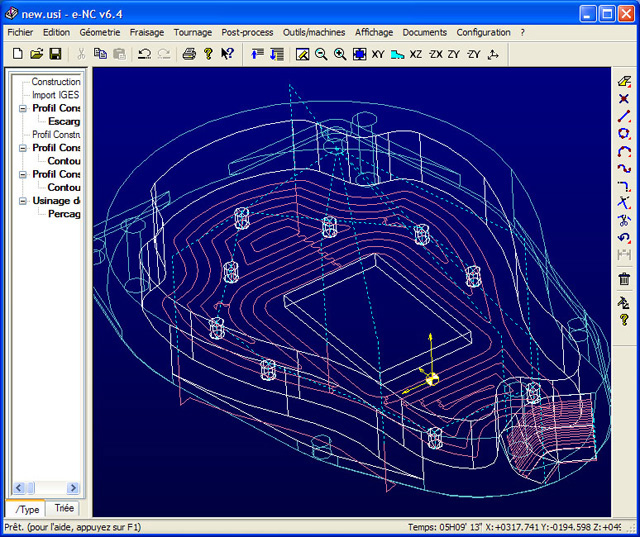Move operation up with the blue up-arrow icon

[257, 54]
